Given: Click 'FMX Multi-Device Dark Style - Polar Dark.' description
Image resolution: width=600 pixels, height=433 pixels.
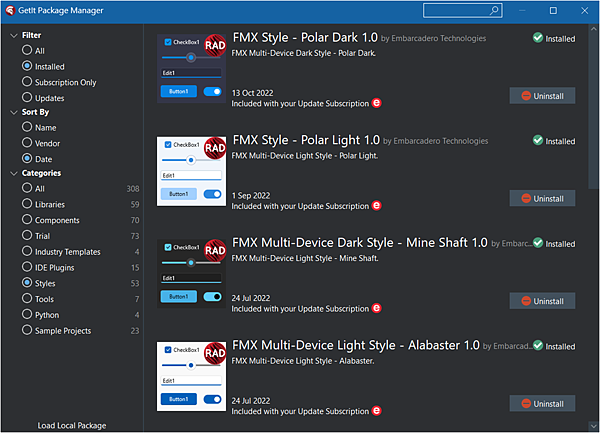Looking at the screenshot, I should point(303,53).
